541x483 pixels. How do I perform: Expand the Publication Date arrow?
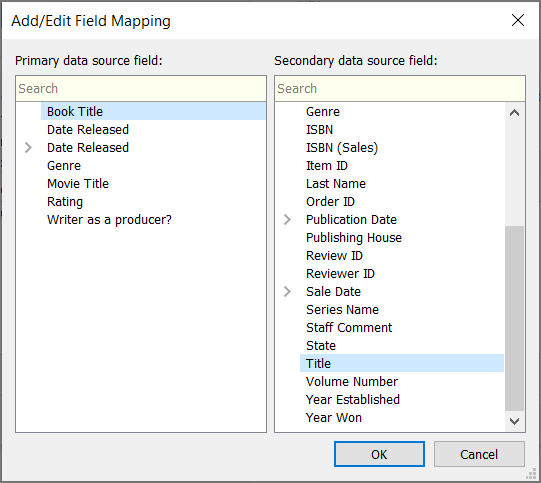(287, 219)
